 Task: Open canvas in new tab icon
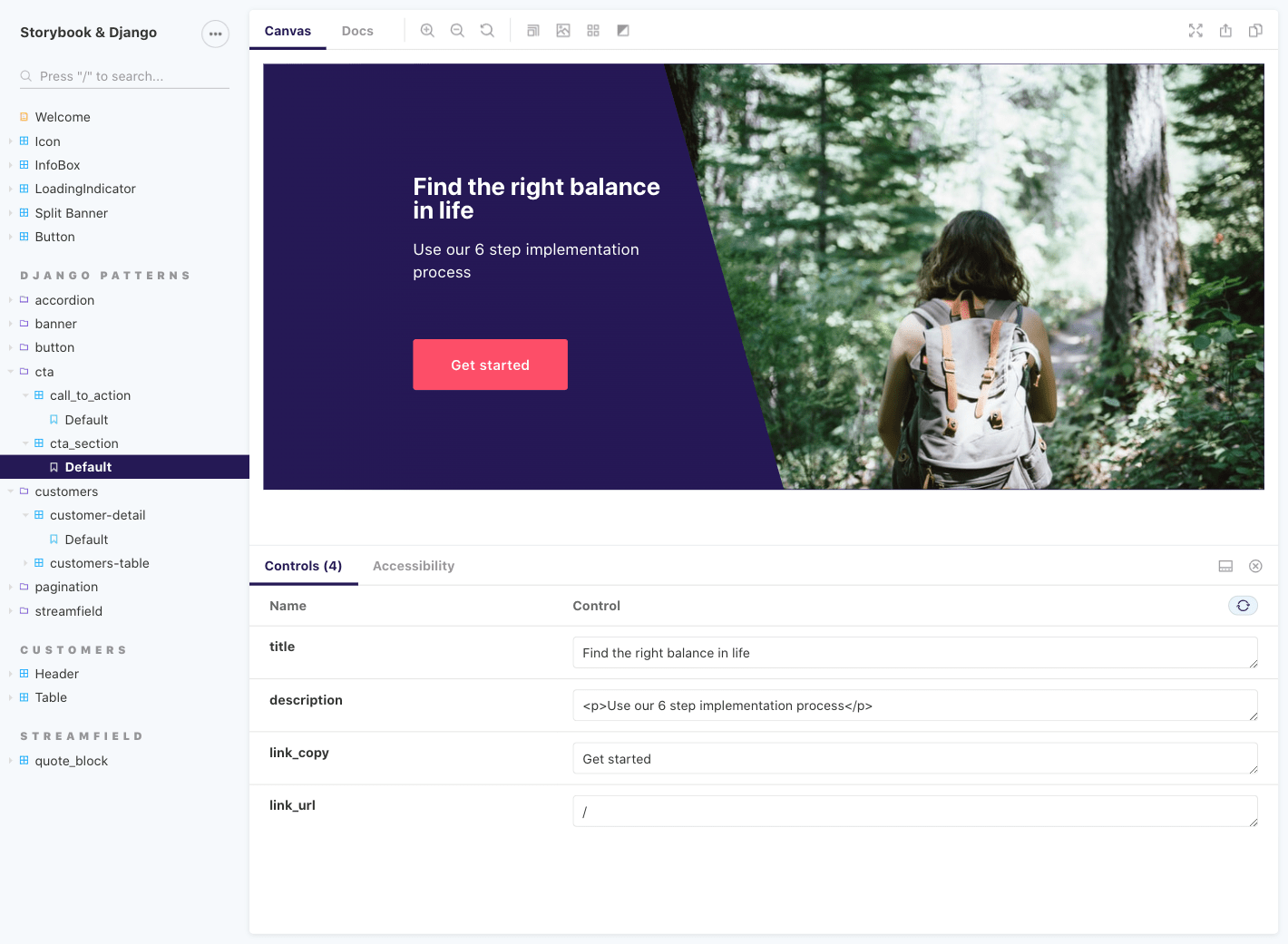click(x=1225, y=31)
